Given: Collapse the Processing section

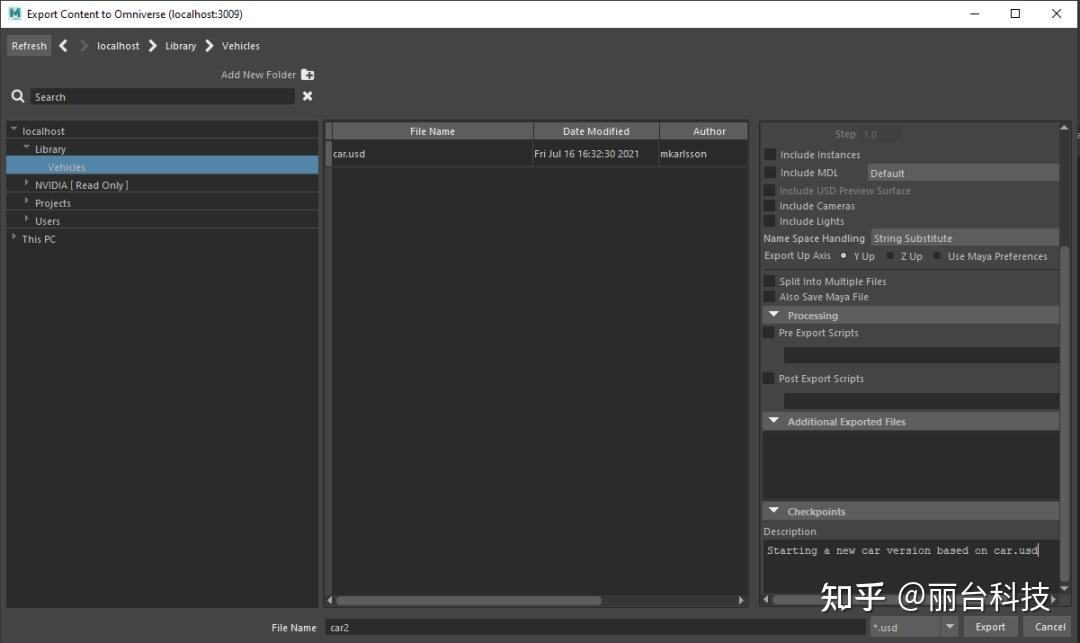Looking at the screenshot, I should (x=773, y=314).
